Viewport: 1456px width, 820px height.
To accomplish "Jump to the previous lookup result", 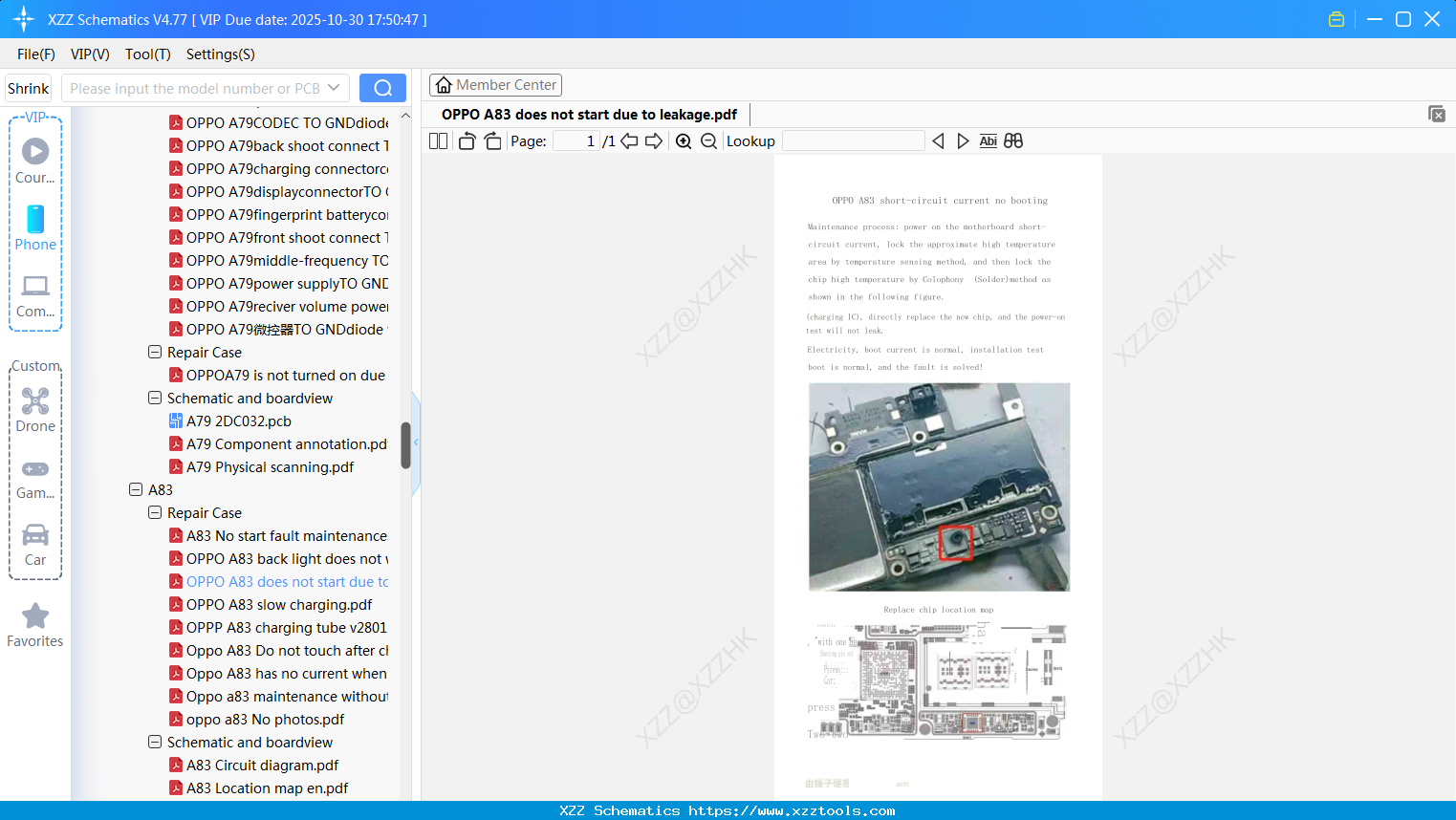I will pos(938,141).
